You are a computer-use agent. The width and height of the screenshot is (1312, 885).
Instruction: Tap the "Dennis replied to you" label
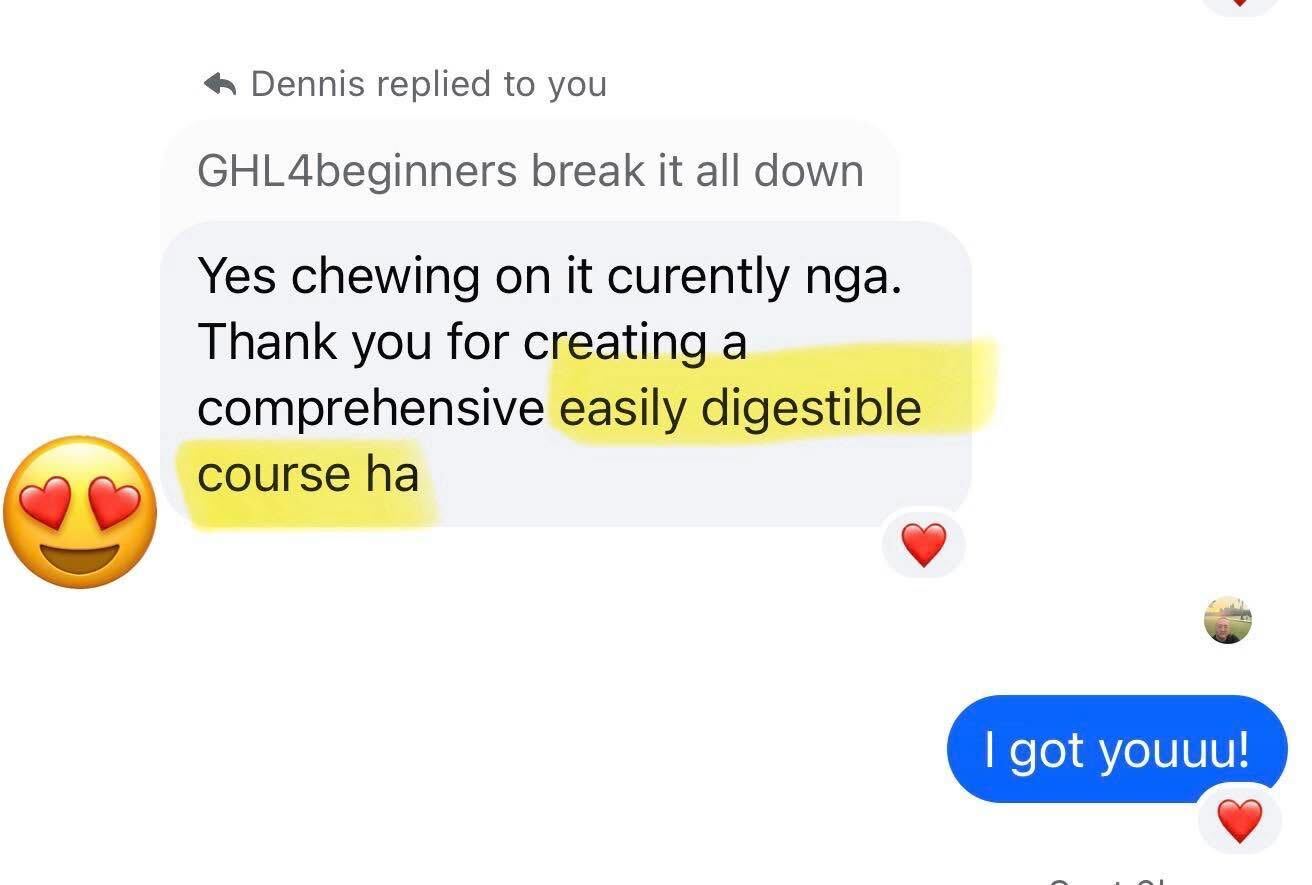click(428, 84)
